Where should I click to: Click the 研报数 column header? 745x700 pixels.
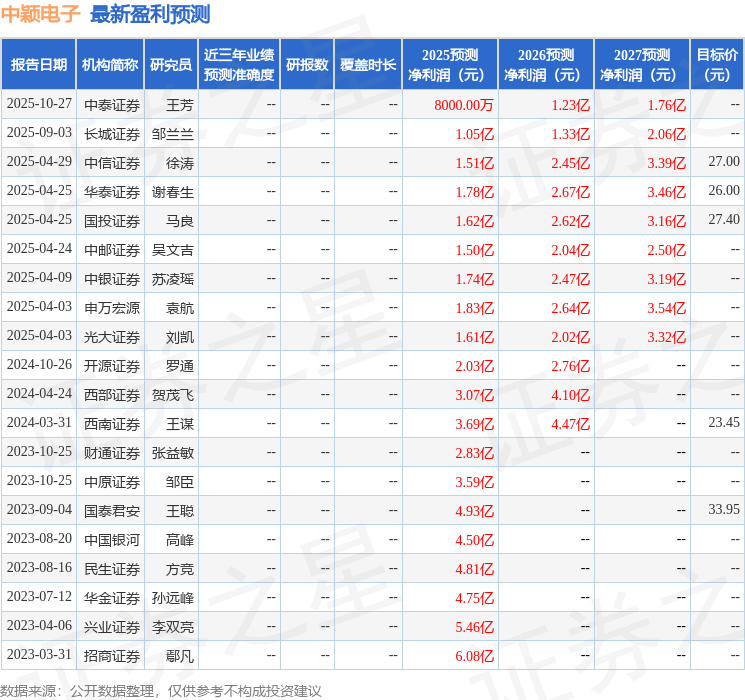[x=306, y=64]
